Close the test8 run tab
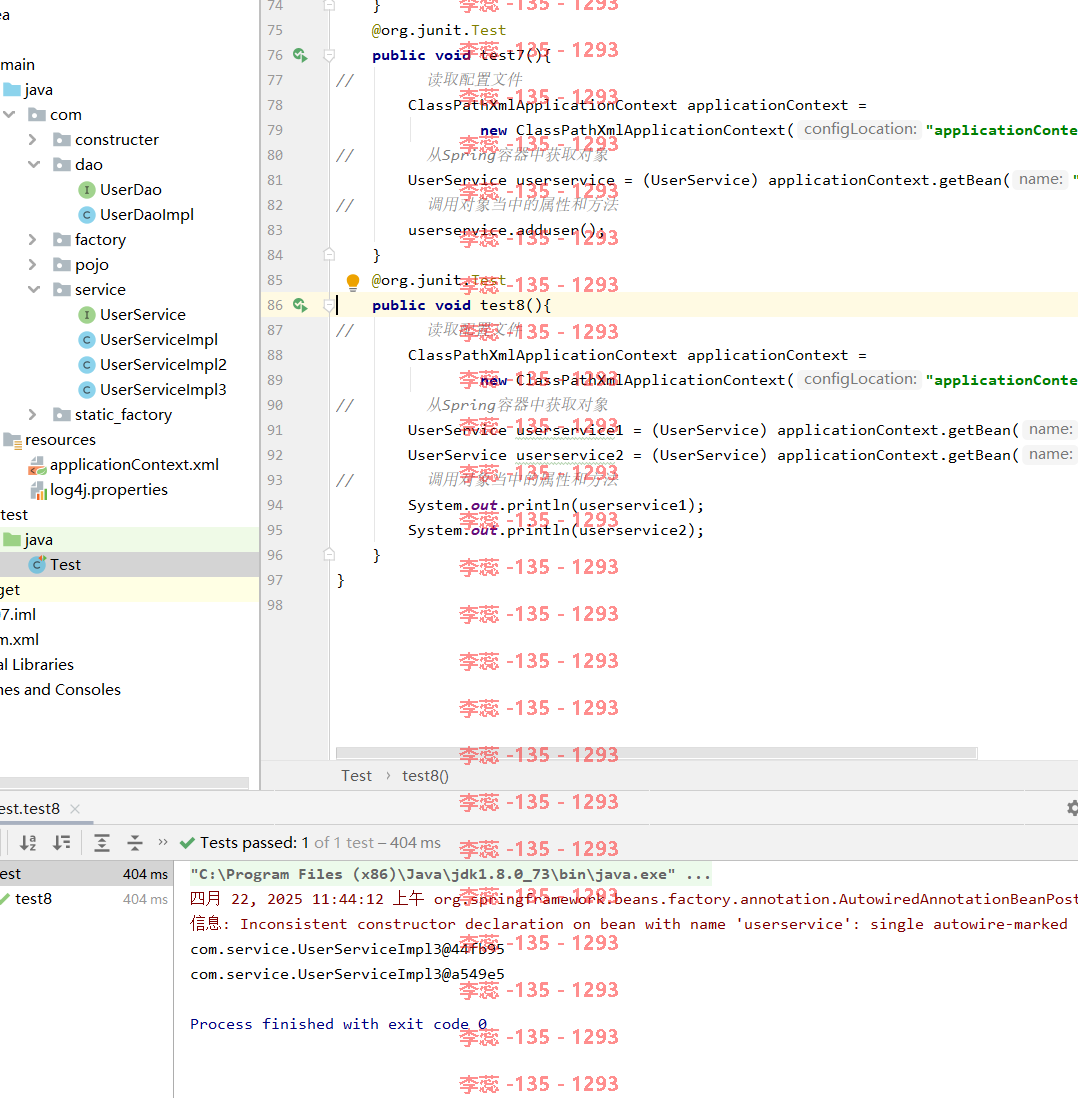The width and height of the screenshot is (1078, 1098). click(75, 809)
